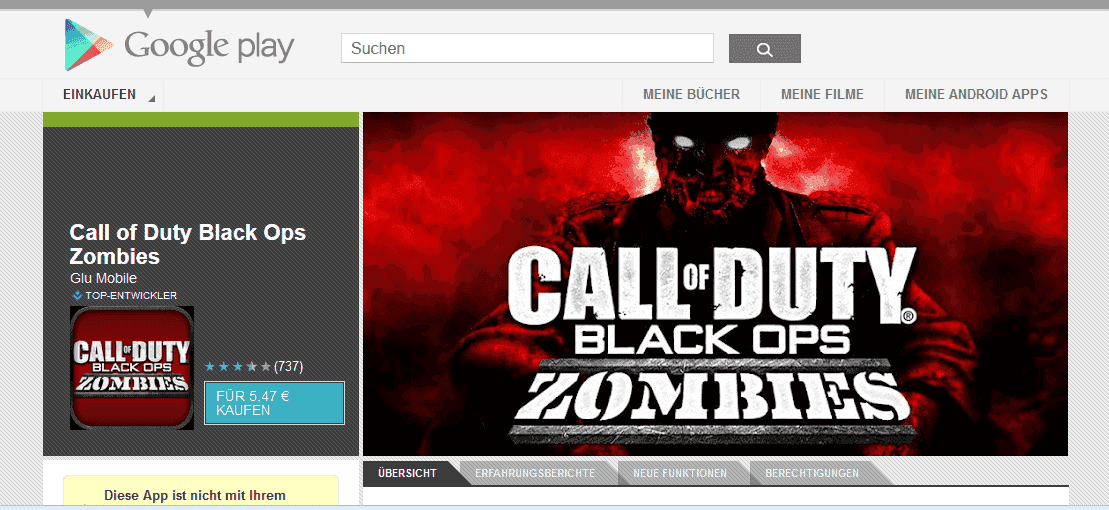Screen dimensions: 1109x510
Task: Switch to the Neue Funktionen tab
Action: pos(680,473)
